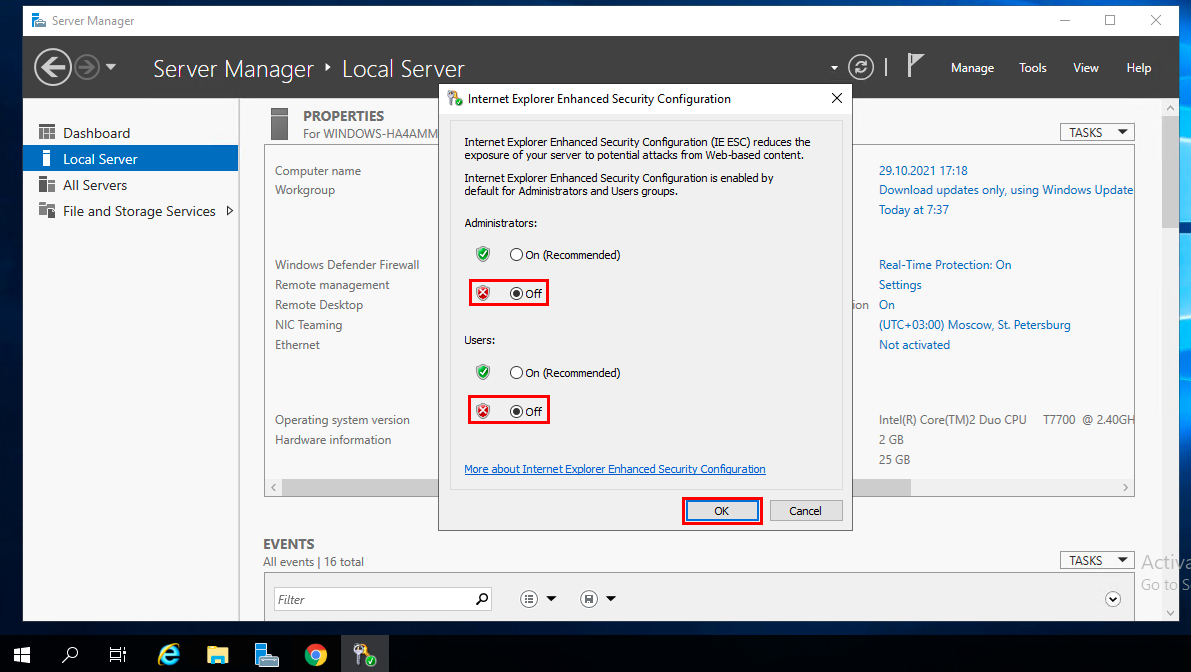The width and height of the screenshot is (1191, 672).
Task: Click horizontal scrollbar right arrow in properties
Action: tap(1126, 487)
